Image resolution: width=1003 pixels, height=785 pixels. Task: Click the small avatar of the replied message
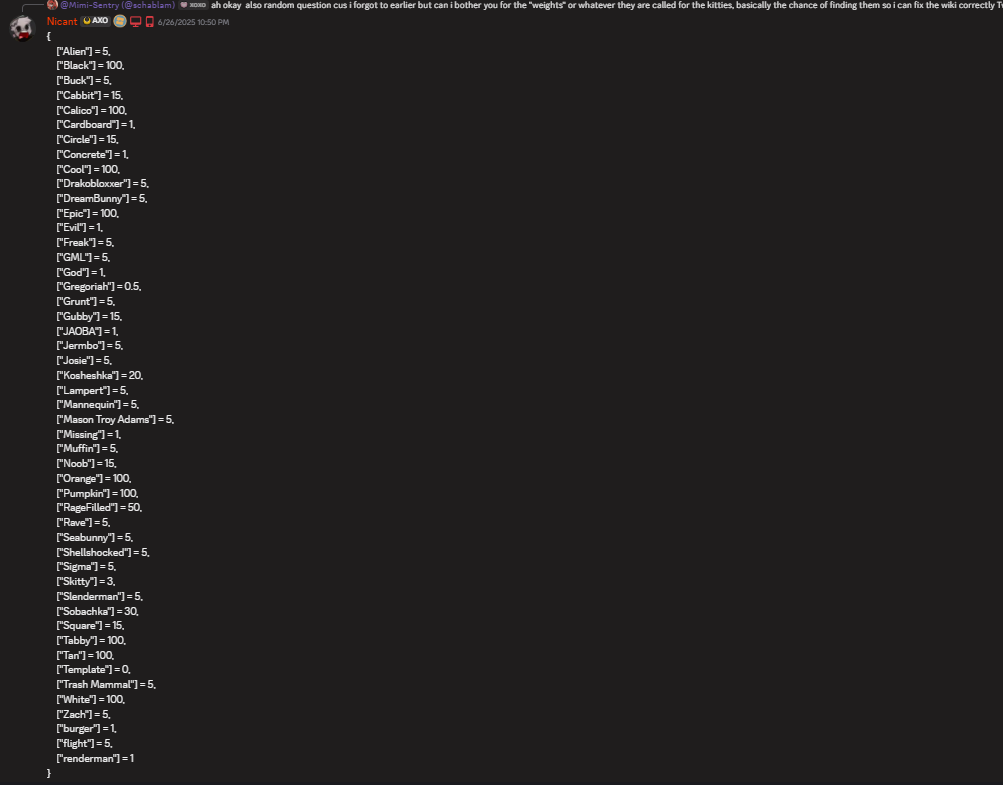click(x=52, y=5)
